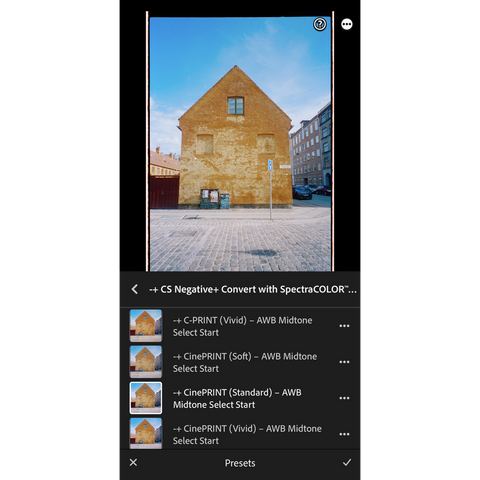Image resolution: width=480 pixels, height=480 pixels.
Task: Select CinePRINT (Standard) preset thumbnail
Action: pyautogui.click(x=146, y=398)
